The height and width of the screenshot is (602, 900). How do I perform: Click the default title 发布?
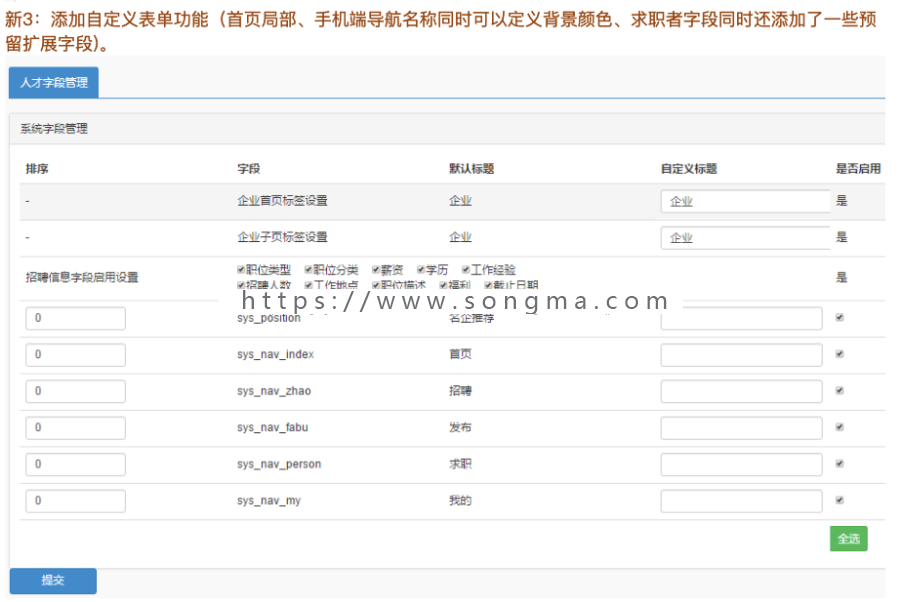click(460, 427)
